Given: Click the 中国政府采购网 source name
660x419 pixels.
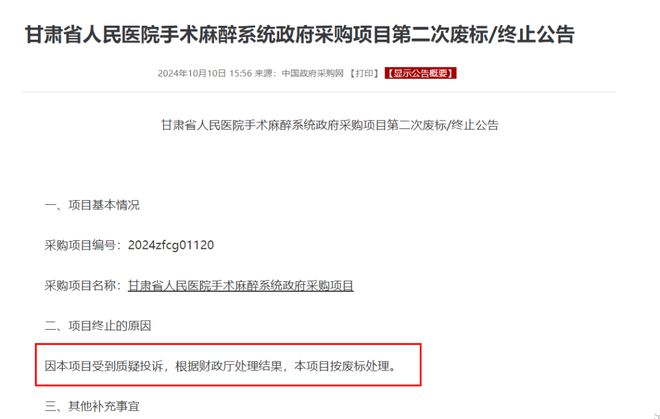Looking at the screenshot, I should pos(312,73).
